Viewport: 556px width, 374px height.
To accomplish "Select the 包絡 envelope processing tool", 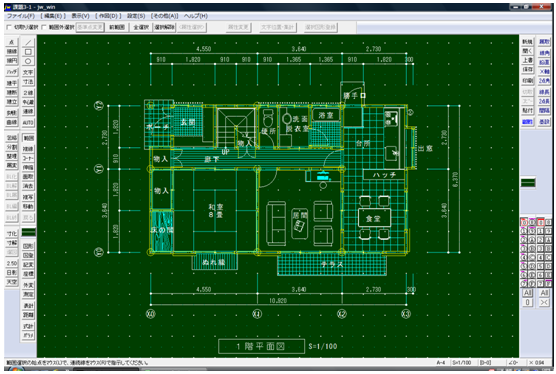I will [12, 138].
